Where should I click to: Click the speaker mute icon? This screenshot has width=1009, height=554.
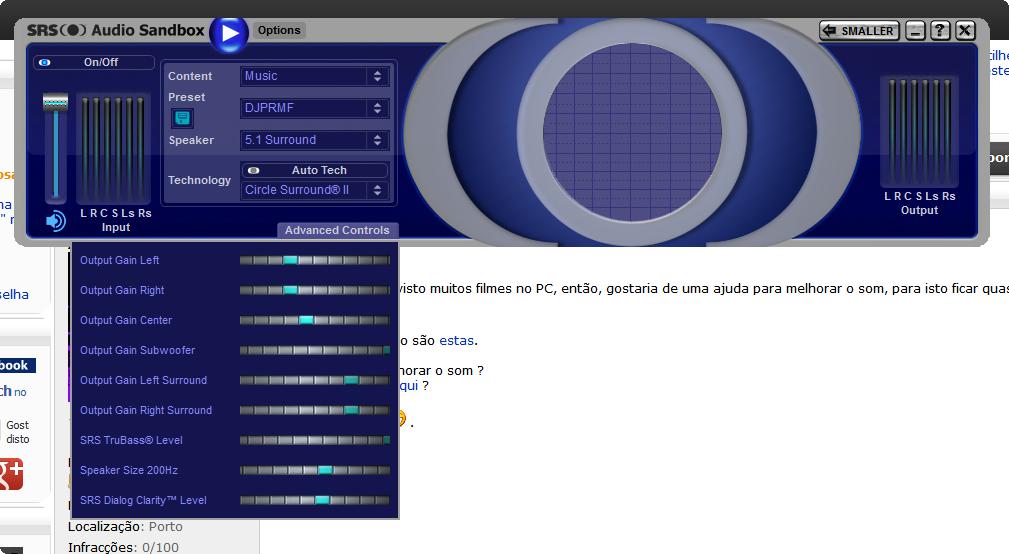pos(55,221)
